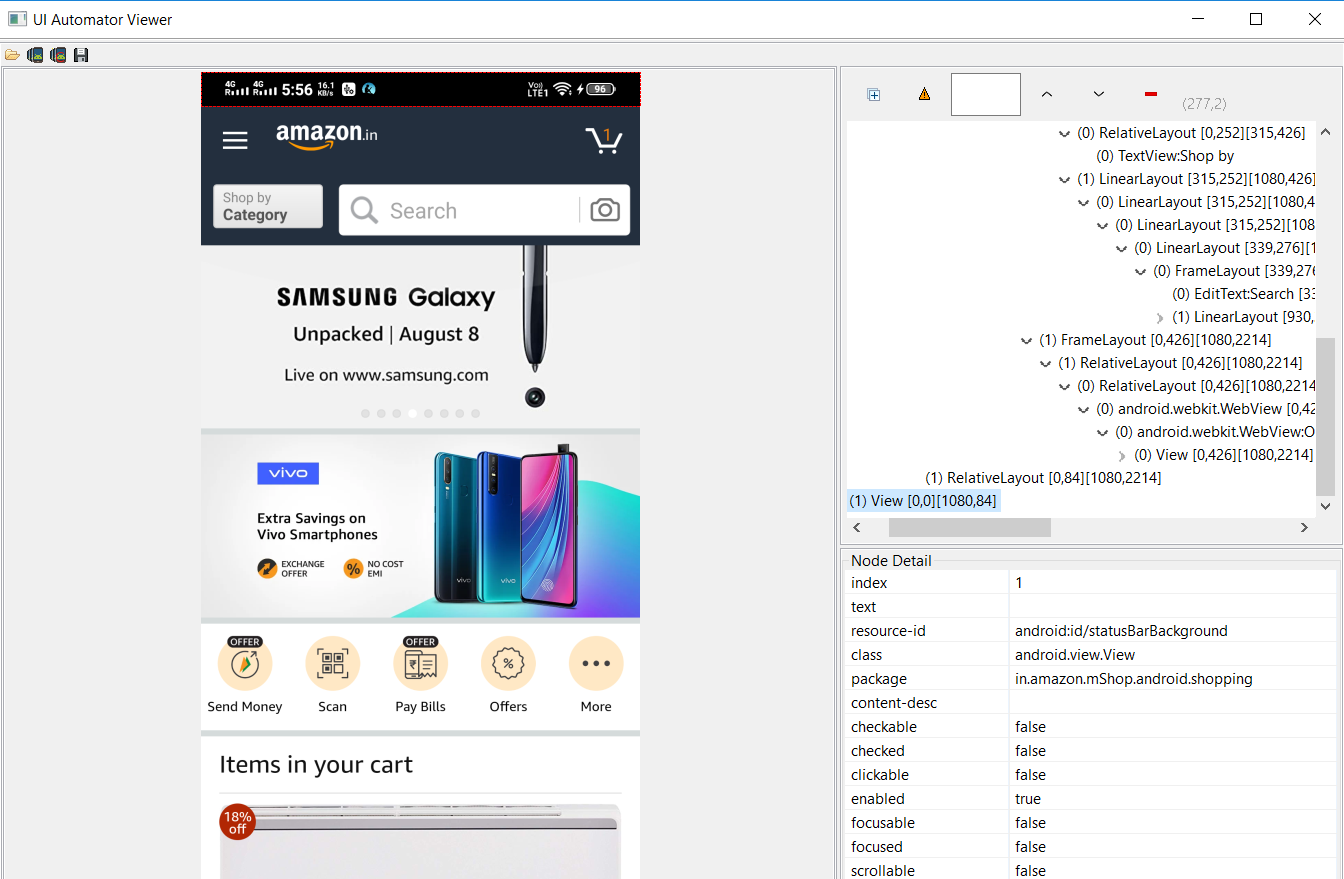Tap the camera icon in search bar
1344x879 pixels.
coord(605,210)
